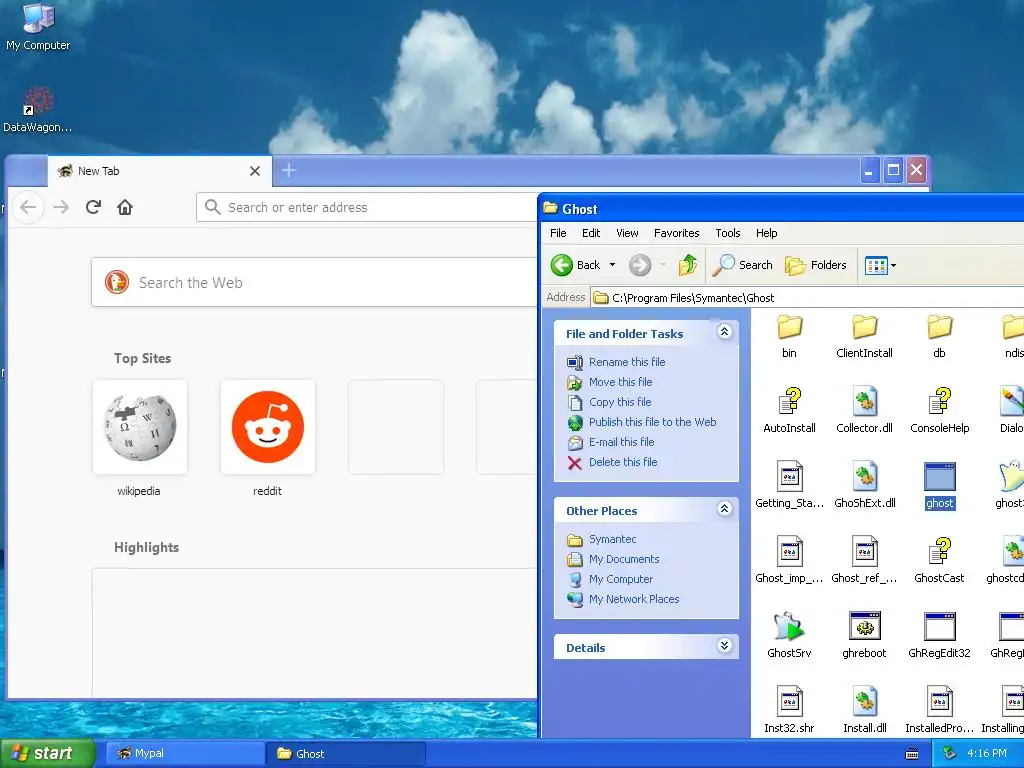Go to My Network Places link
The image size is (1024, 768).
pos(633,600)
